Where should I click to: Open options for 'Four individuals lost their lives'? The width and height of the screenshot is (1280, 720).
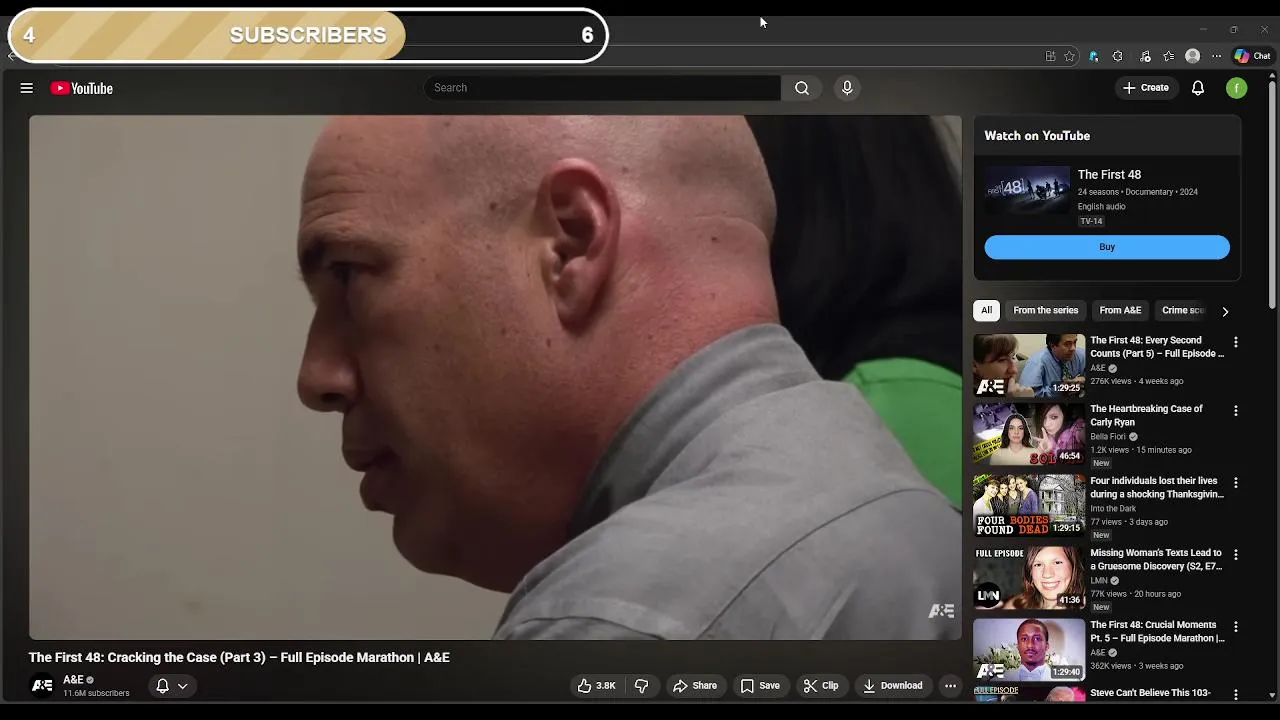(1236, 483)
